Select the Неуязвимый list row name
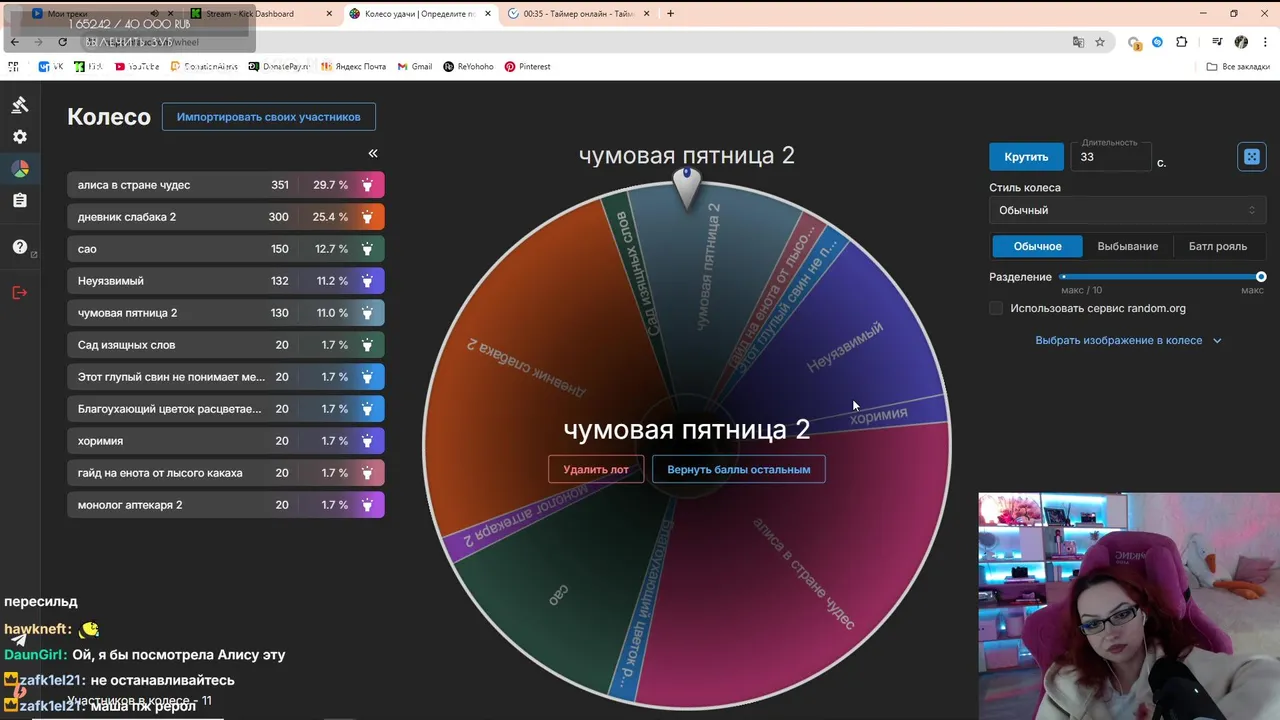This screenshot has width=1280, height=720. click(111, 281)
